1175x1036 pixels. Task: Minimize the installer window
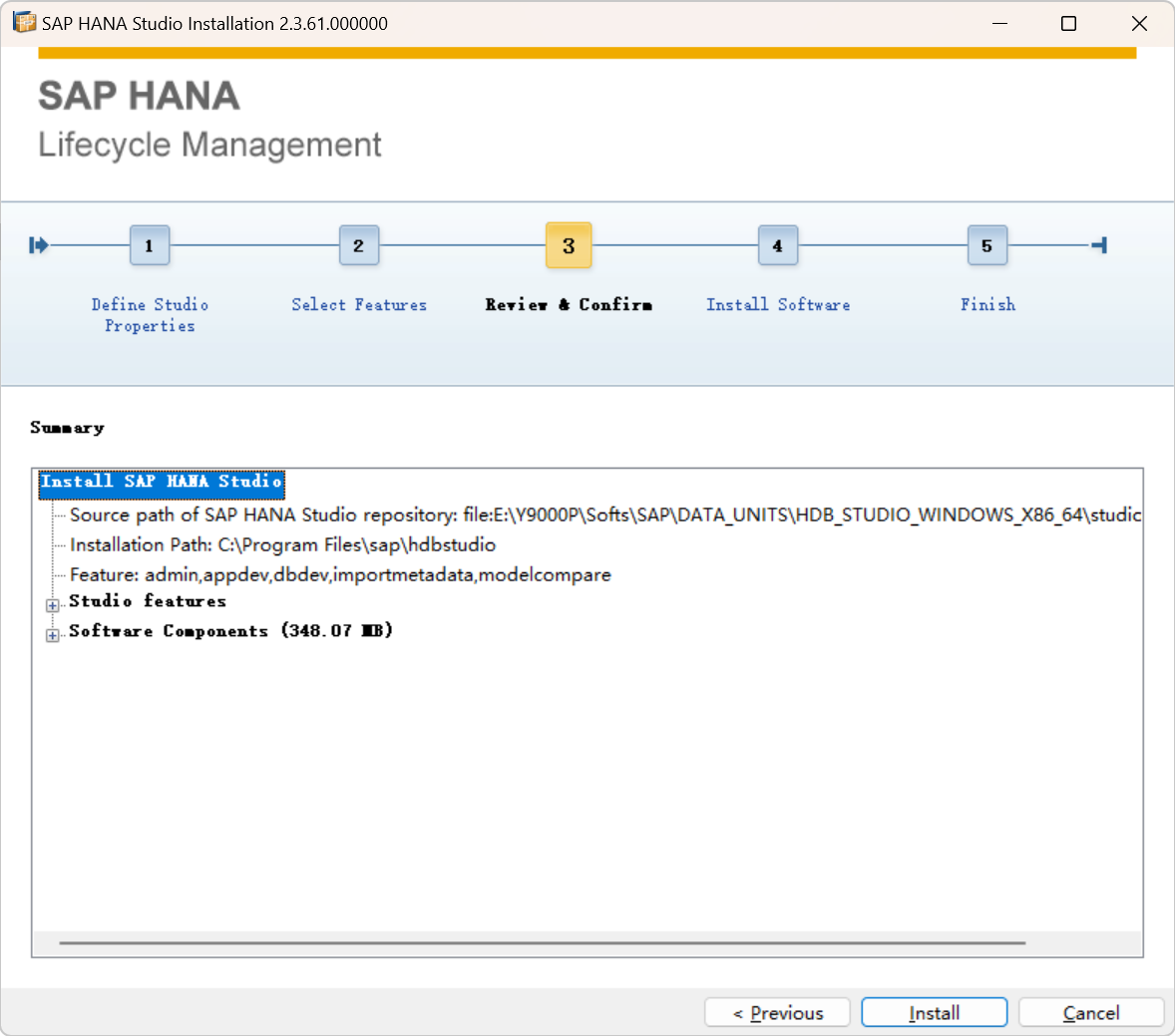tap(999, 23)
